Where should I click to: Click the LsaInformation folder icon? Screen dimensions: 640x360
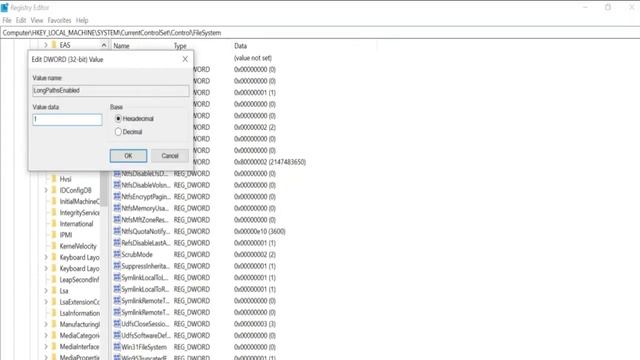tap(54, 313)
